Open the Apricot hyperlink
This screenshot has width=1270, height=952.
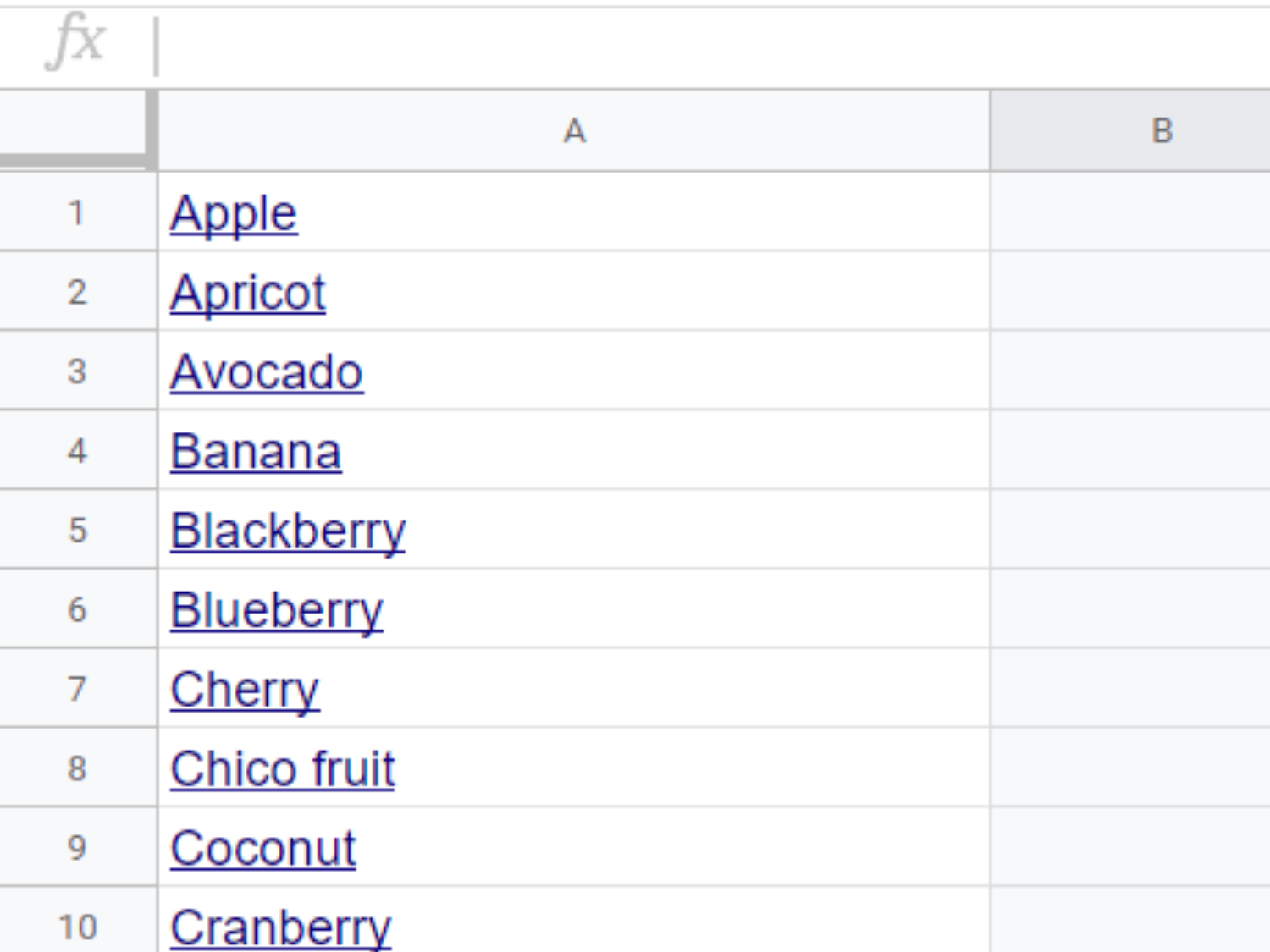click(246, 292)
